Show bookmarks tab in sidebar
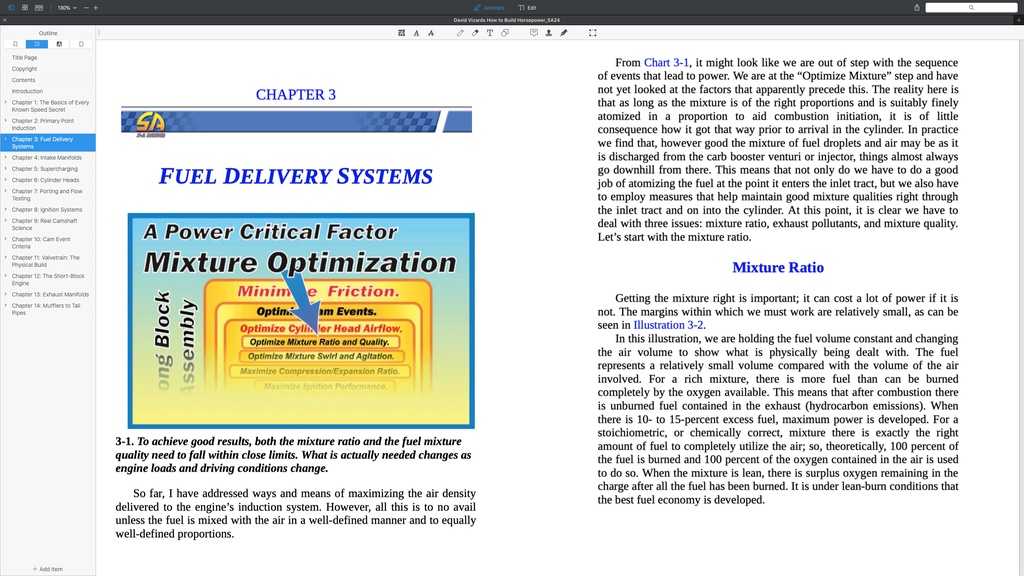Image resolution: width=1024 pixels, height=576 pixels. (x=15, y=44)
